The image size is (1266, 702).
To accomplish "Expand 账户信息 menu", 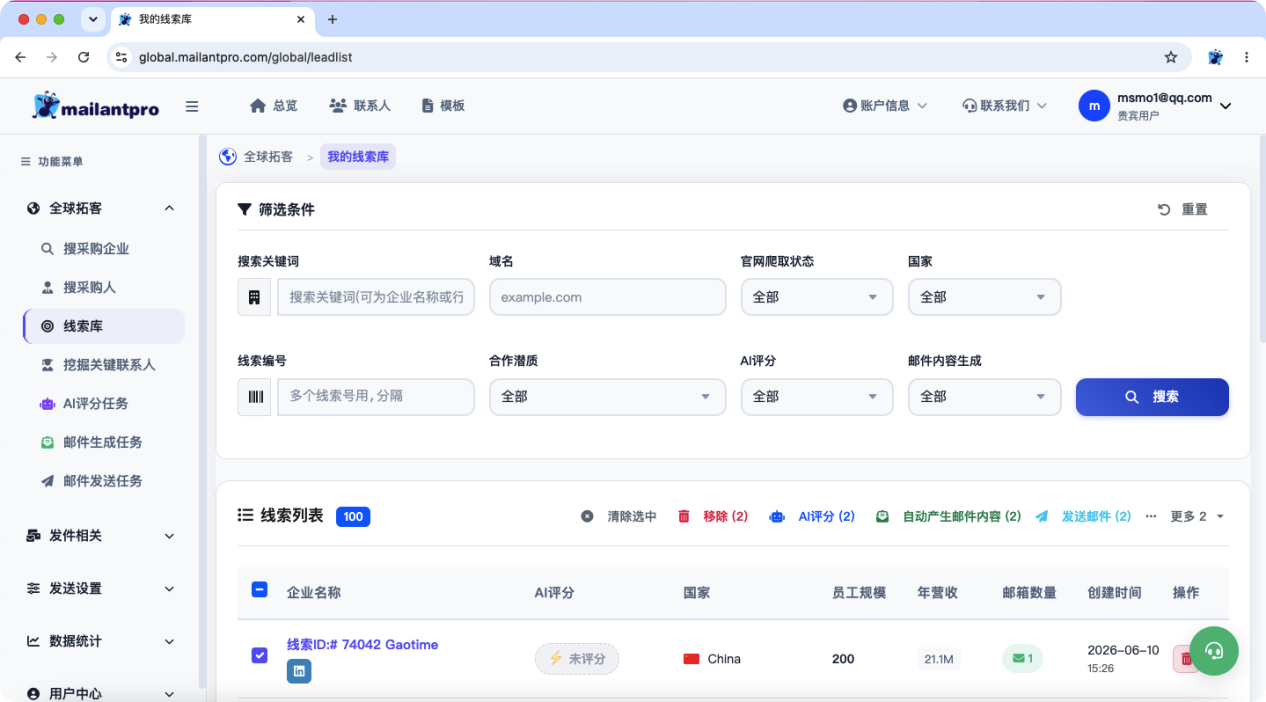I will (886, 106).
